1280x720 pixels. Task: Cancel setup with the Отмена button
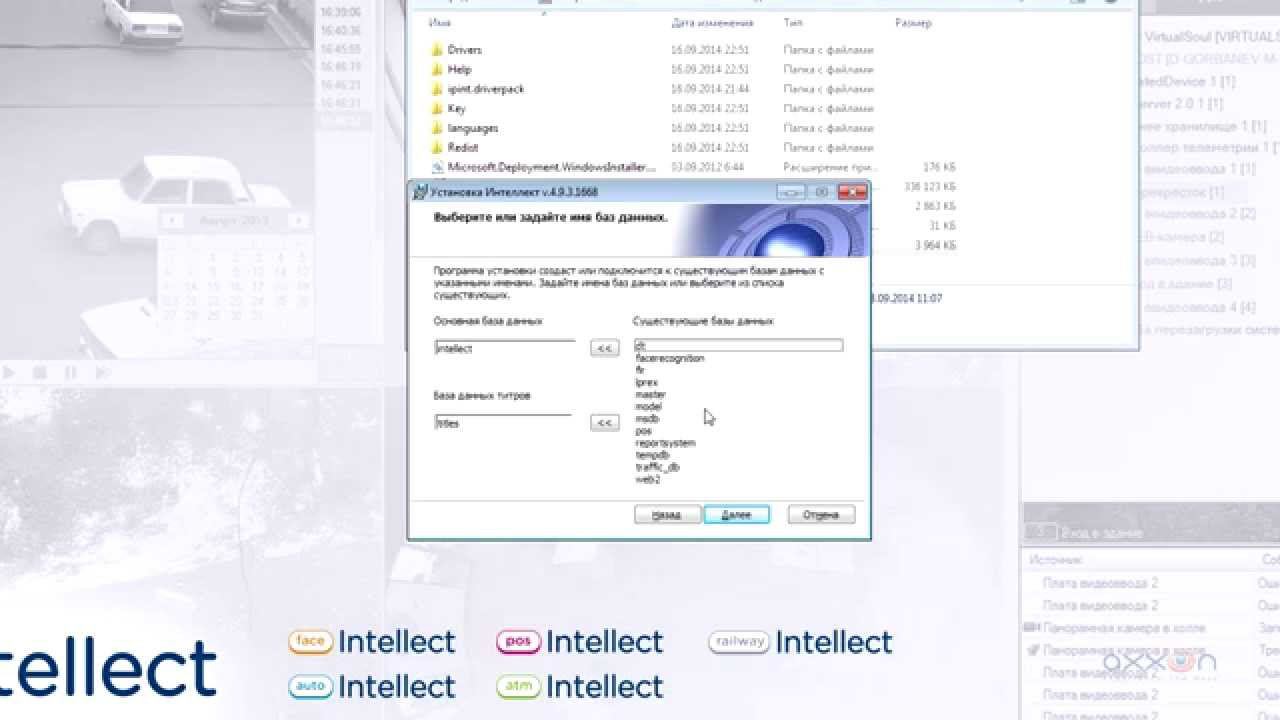click(821, 515)
